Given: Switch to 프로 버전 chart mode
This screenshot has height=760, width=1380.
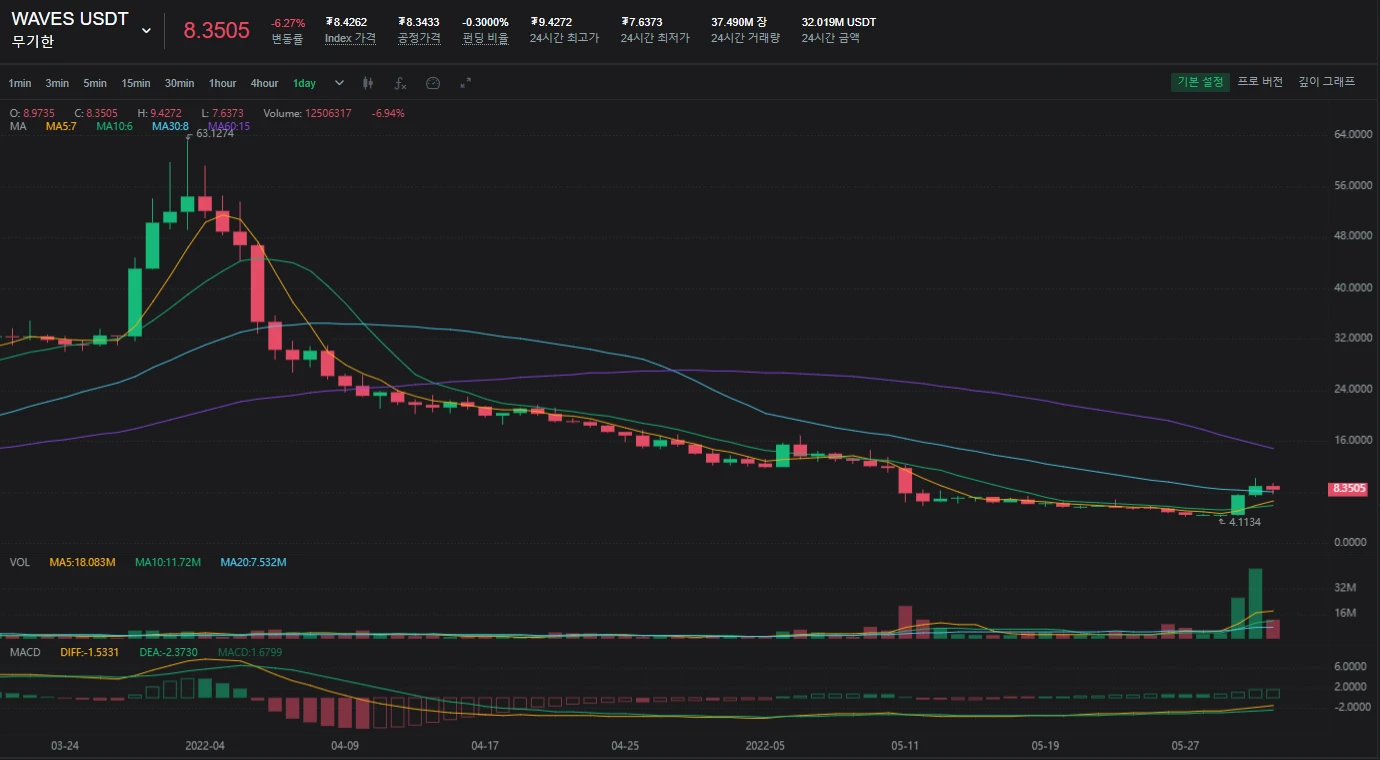Looking at the screenshot, I should pyautogui.click(x=1260, y=82).
